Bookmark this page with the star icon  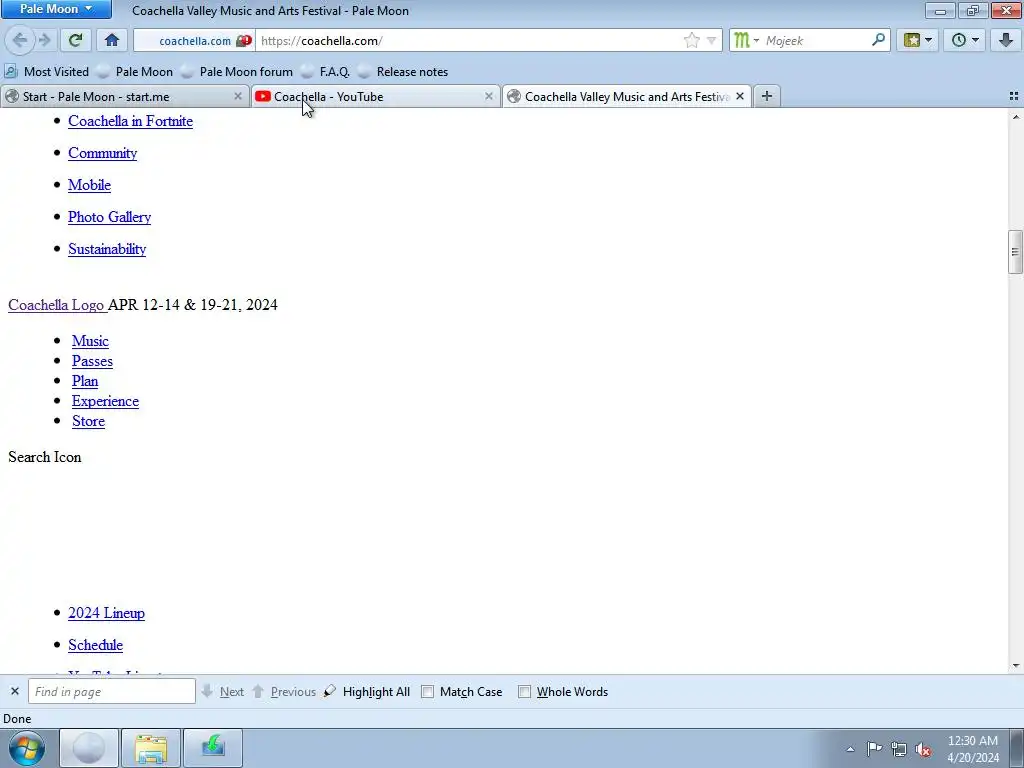(692, 40)
